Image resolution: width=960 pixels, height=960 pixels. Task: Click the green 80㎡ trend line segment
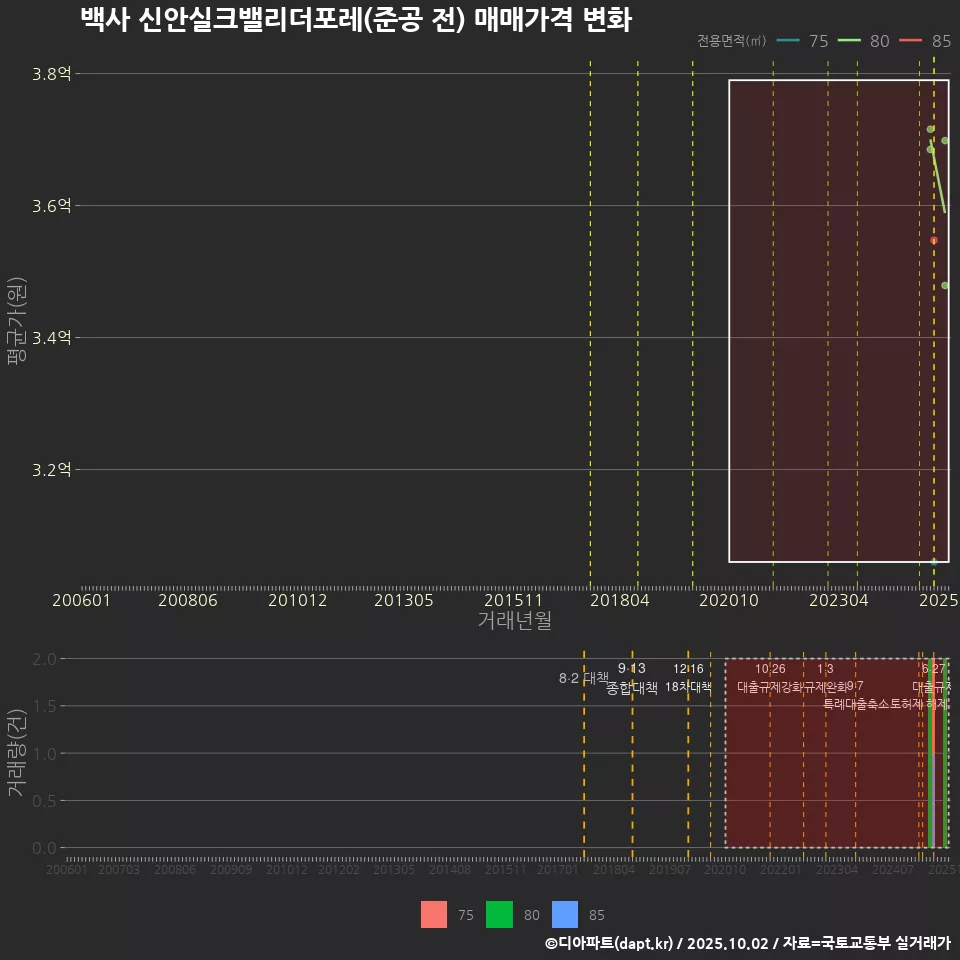pyautogui.click(x=939, y=181)
